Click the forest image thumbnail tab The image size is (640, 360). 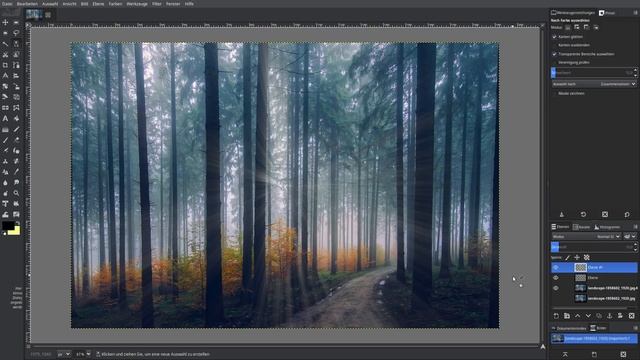(x=33, y=15)
